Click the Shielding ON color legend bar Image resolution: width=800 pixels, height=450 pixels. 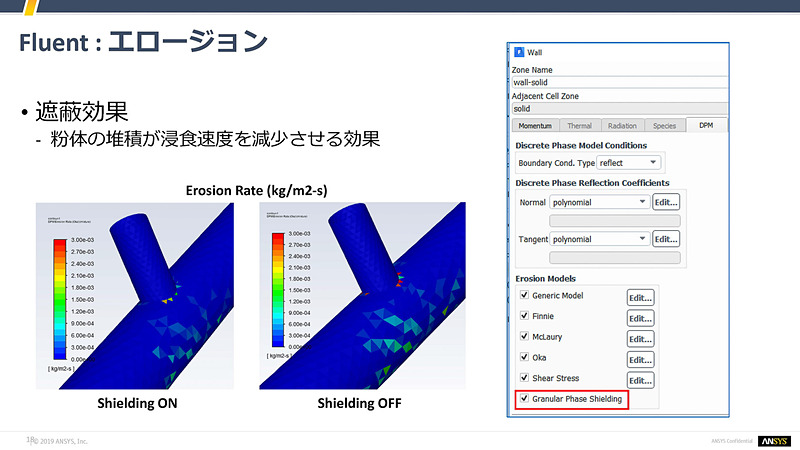point(60,299)
